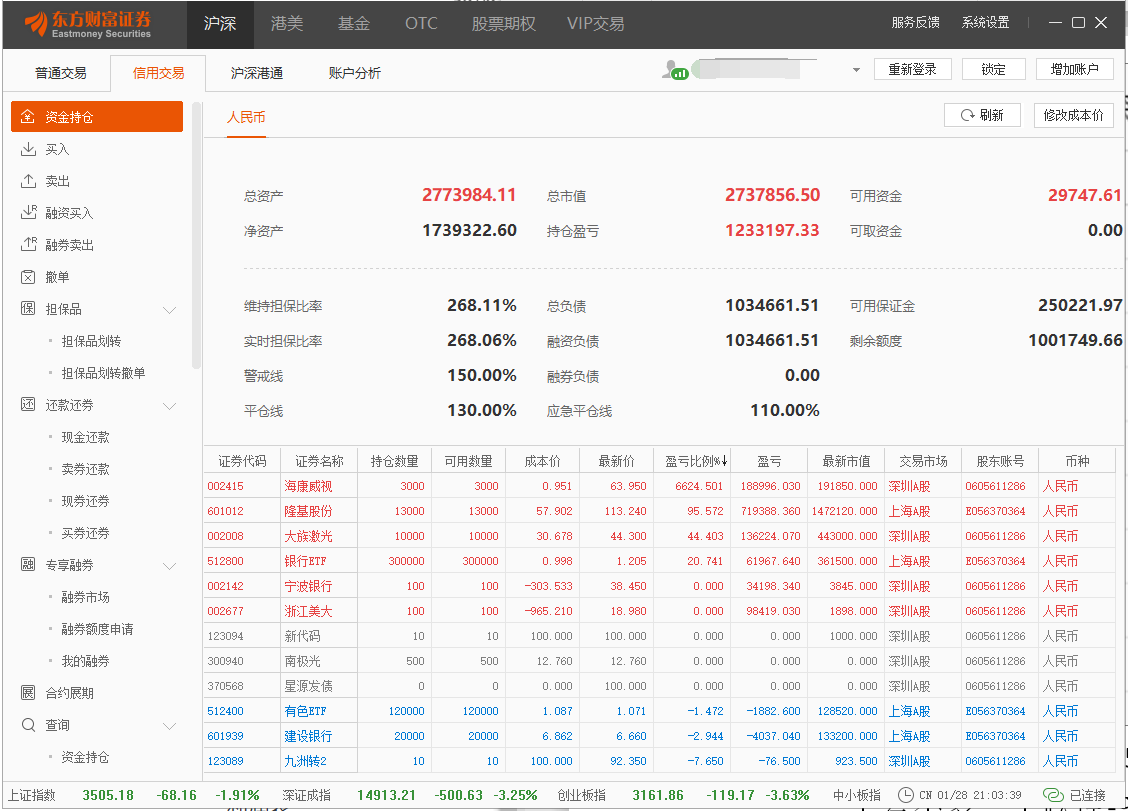Open 担保品划转 in sidebar

(91, 341)
